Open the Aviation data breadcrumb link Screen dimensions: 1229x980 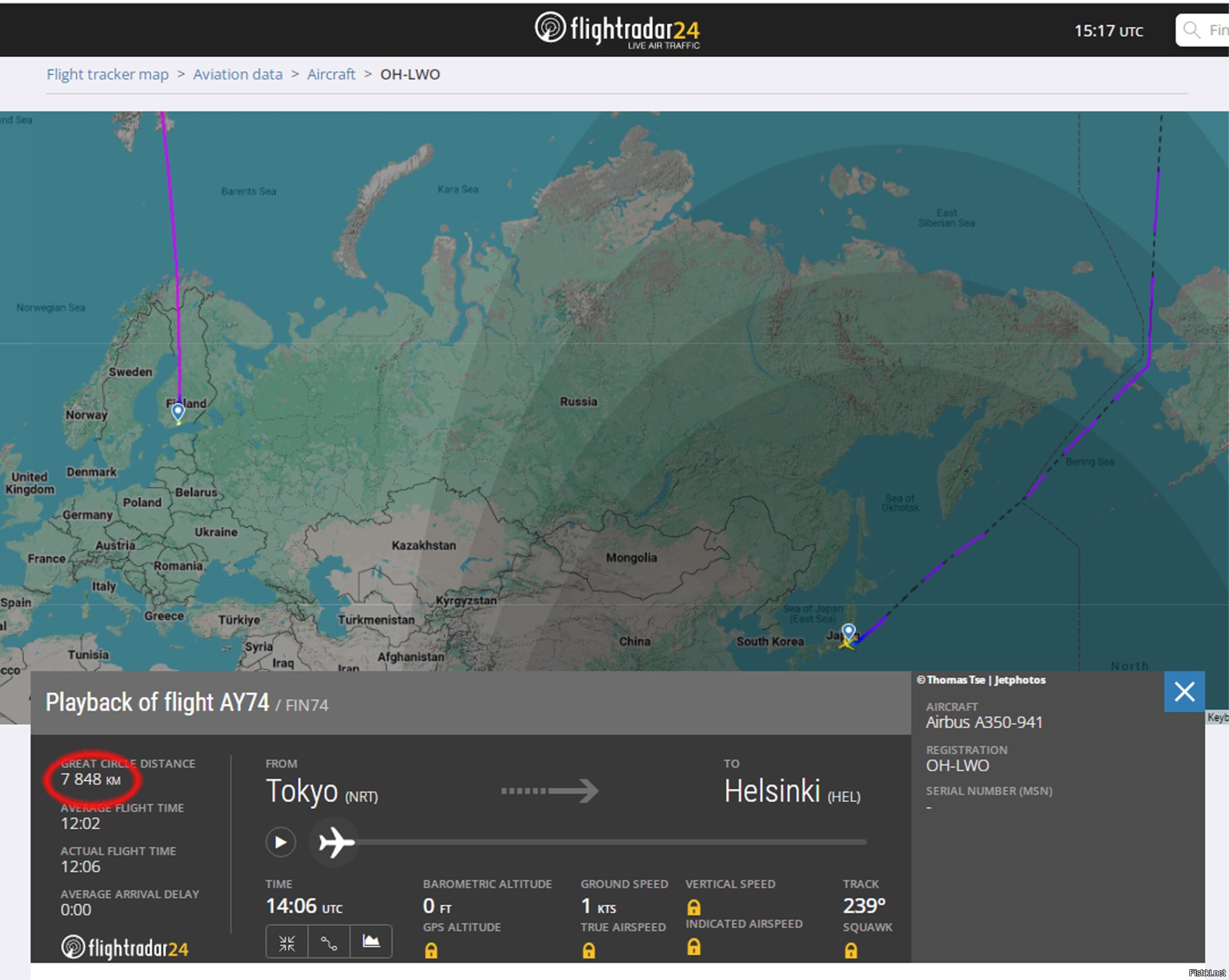[x=238, y=74]
